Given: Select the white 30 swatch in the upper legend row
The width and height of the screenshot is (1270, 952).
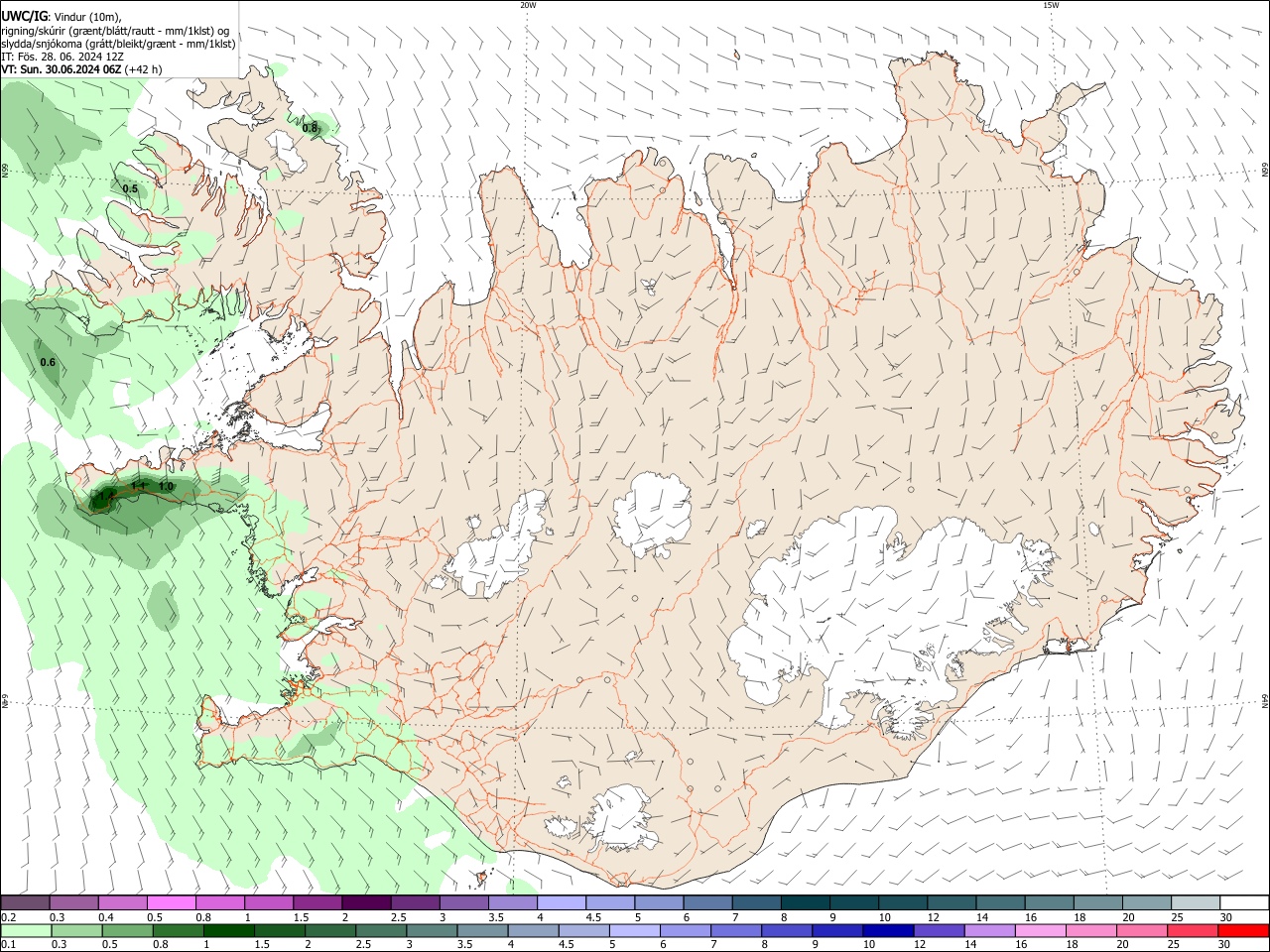Looking at the screenshot, I should [1244, 903].
